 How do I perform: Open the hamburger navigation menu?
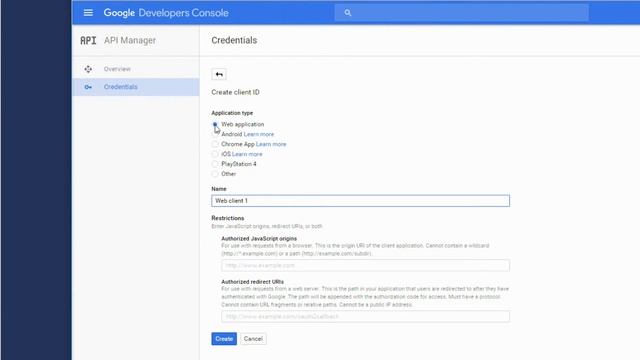point(88,13)
